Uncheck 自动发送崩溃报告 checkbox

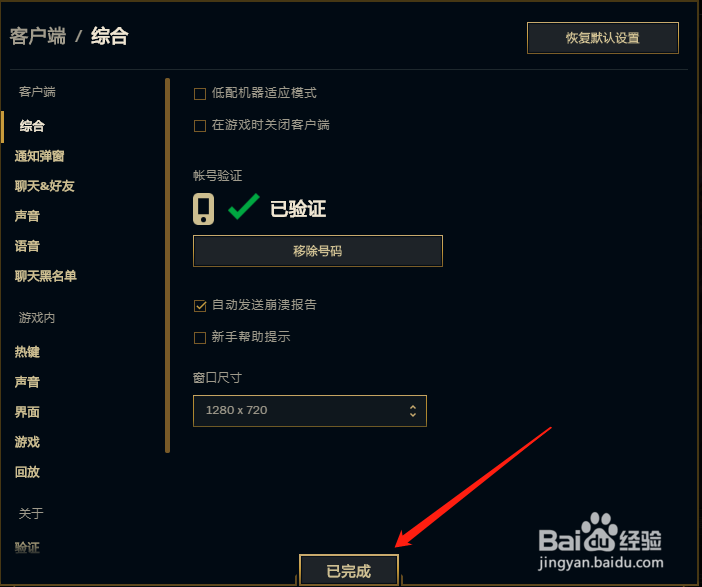(200, 306)
